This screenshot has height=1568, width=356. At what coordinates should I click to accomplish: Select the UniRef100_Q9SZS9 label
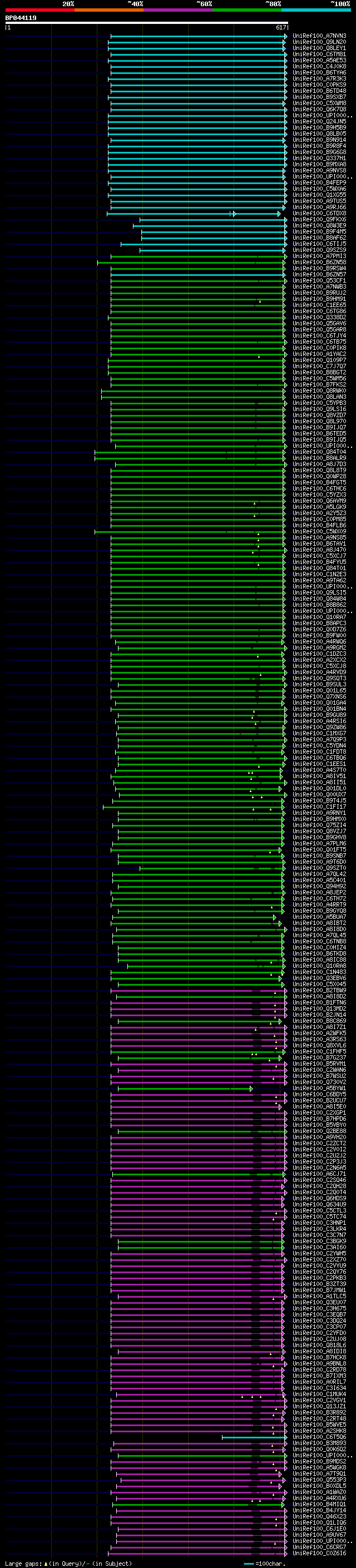319,250
